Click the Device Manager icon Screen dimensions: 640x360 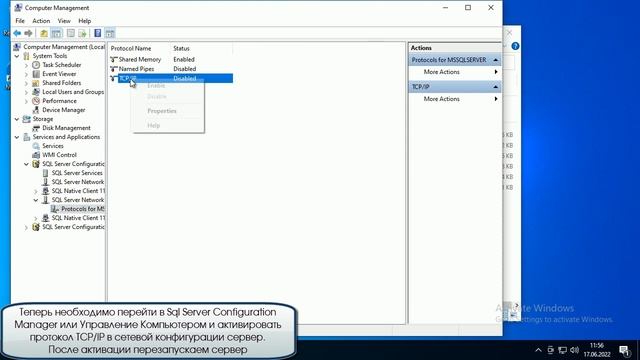[36, 110]
